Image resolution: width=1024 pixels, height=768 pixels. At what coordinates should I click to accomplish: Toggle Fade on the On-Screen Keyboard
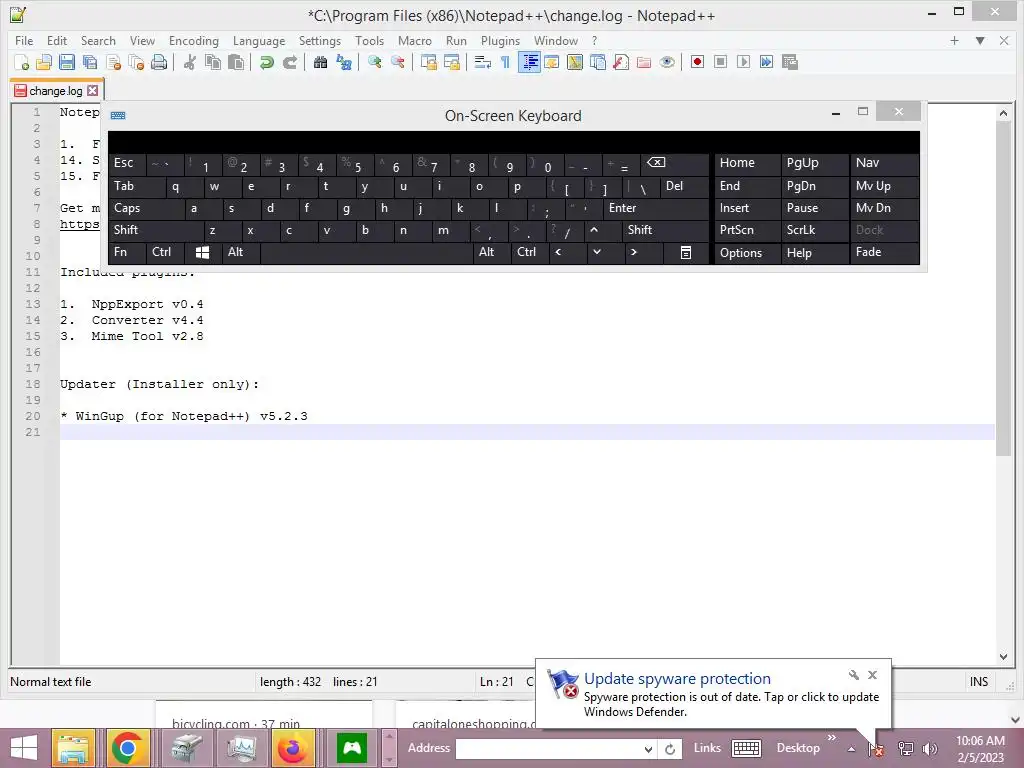click(884, 253)
